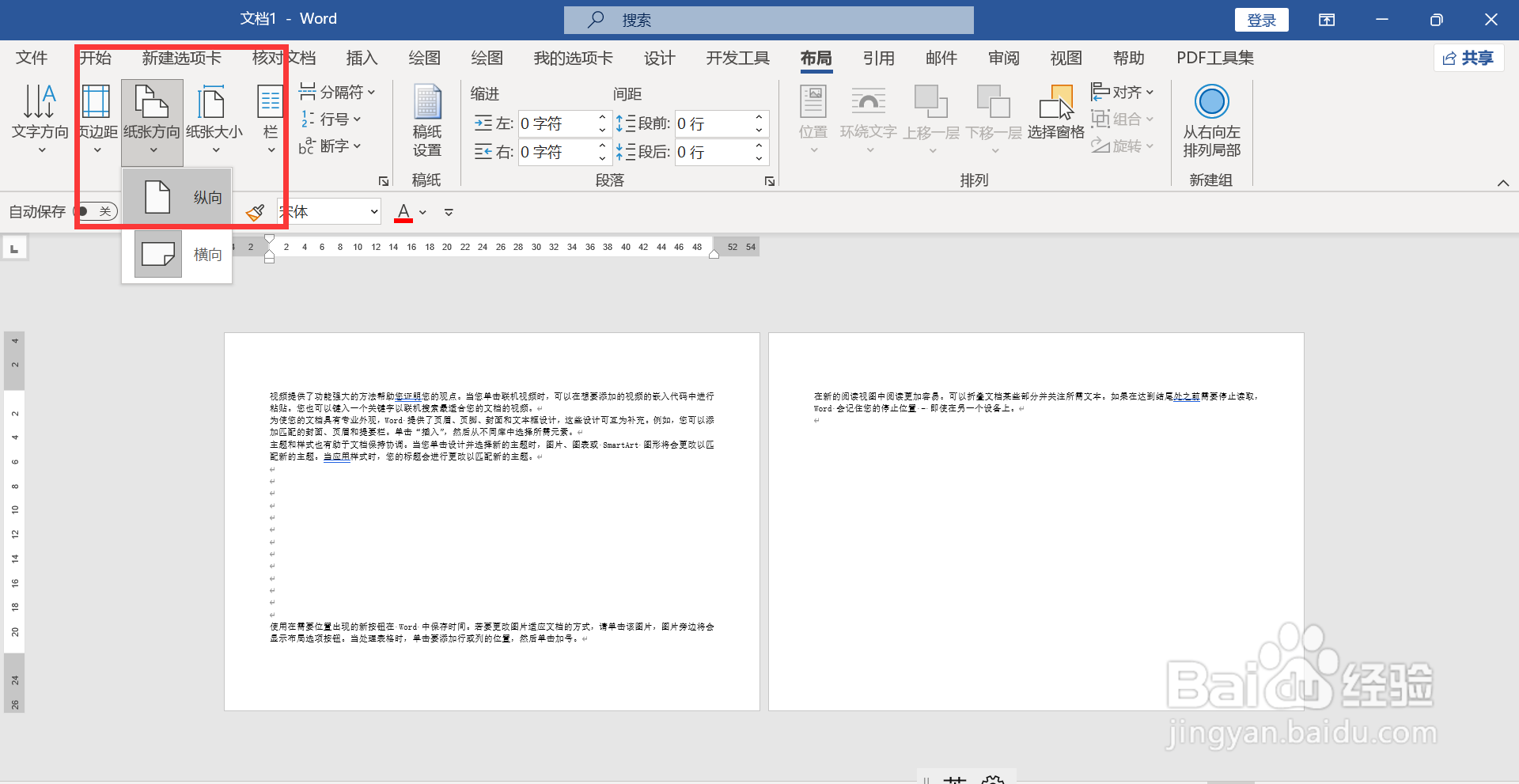This screenshot has width=1519, height=784.
Task: Click the second page text
Action: coord(1036,402)
